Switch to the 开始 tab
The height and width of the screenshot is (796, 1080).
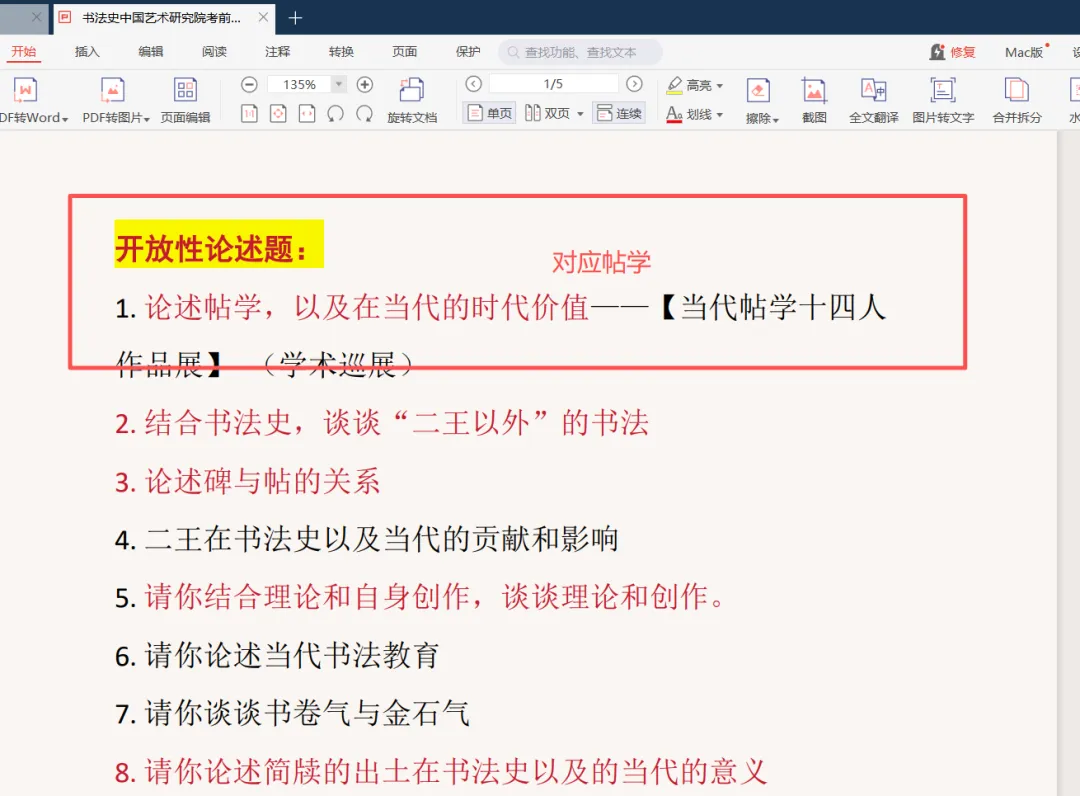(x=24, y=52)
